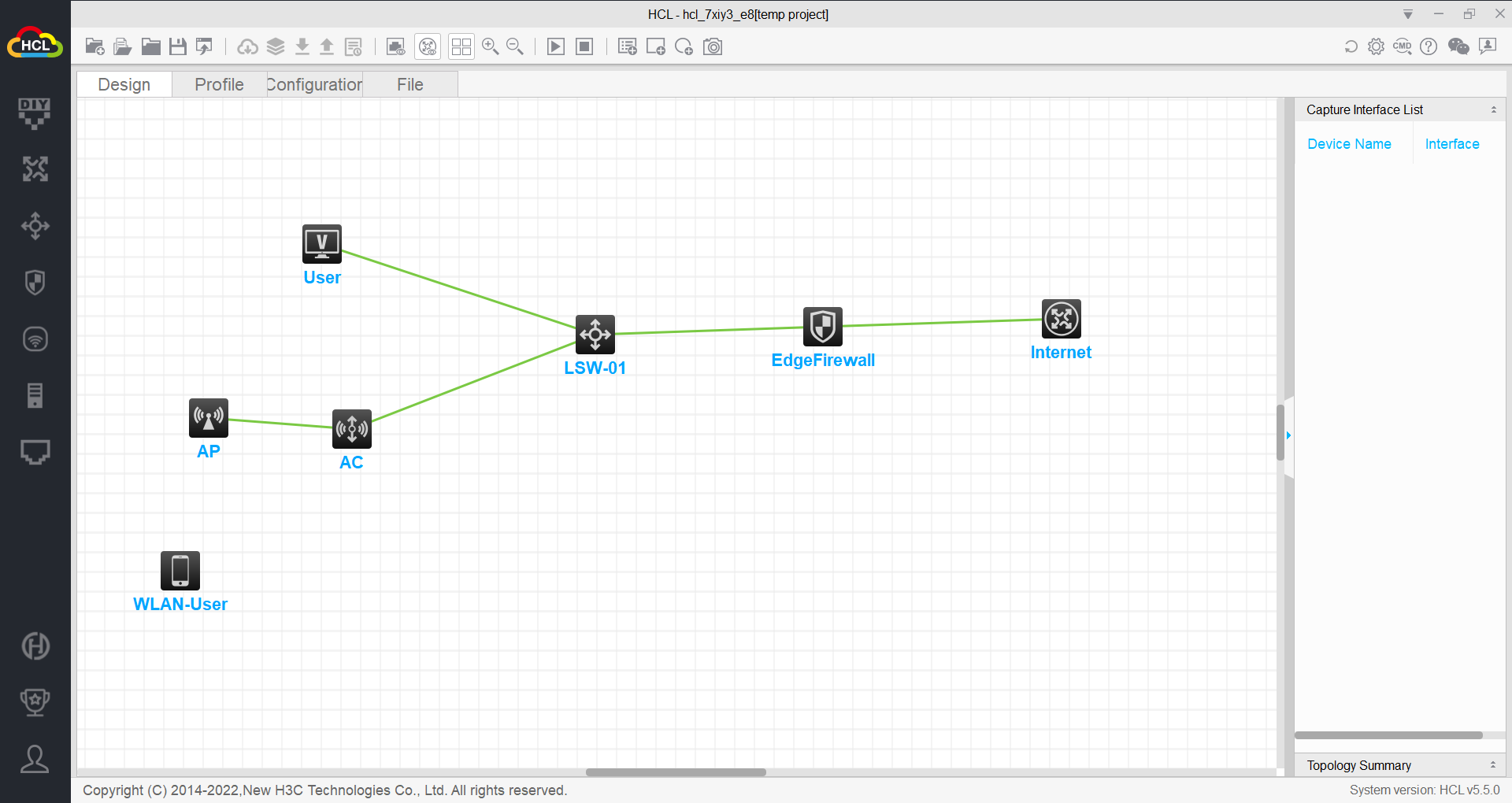Open the title bar dropdown triangle menu

pos(1408,14)
